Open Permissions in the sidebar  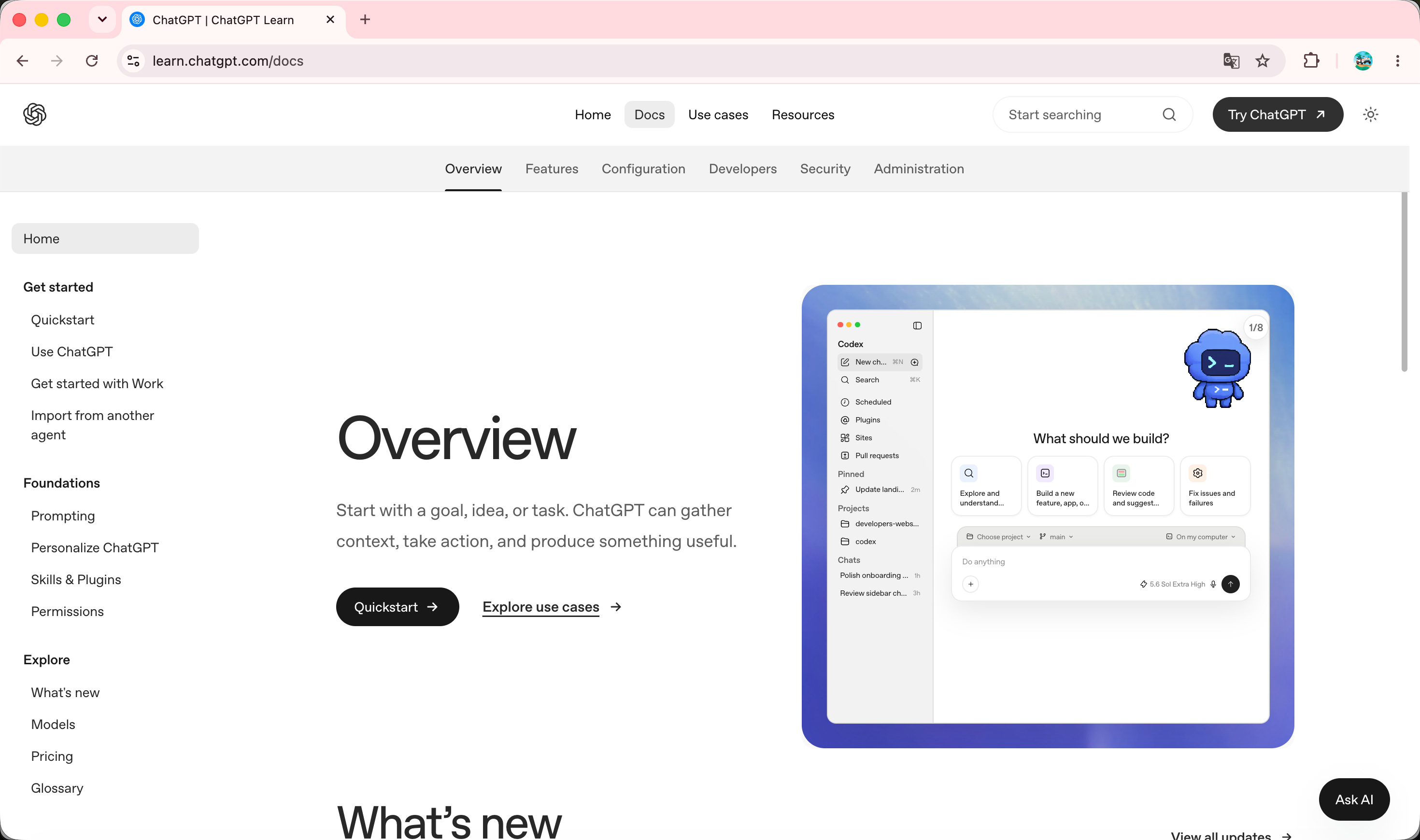pos(67,611)
